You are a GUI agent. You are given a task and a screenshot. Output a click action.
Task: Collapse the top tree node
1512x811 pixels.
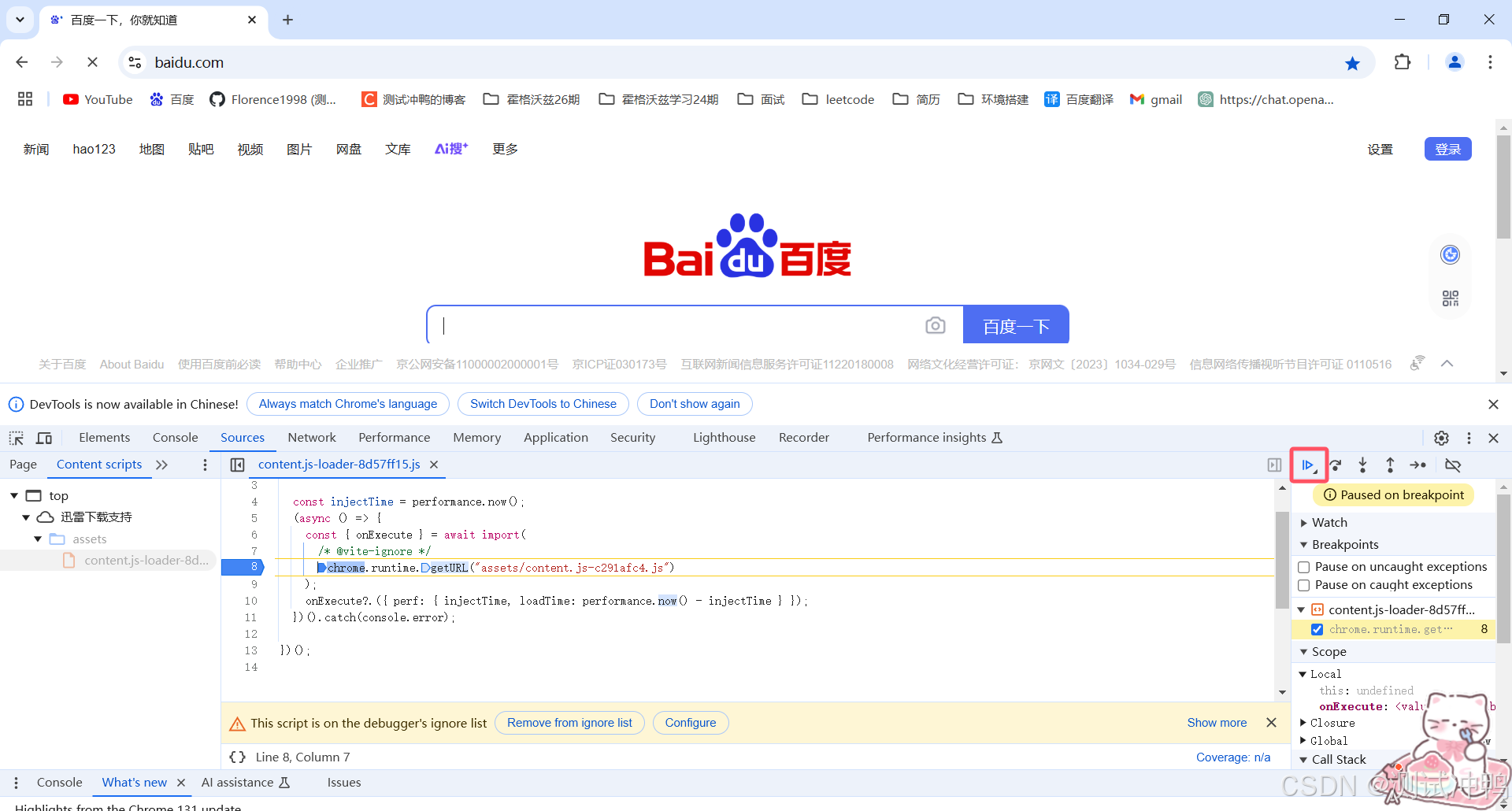pos(14,495)
